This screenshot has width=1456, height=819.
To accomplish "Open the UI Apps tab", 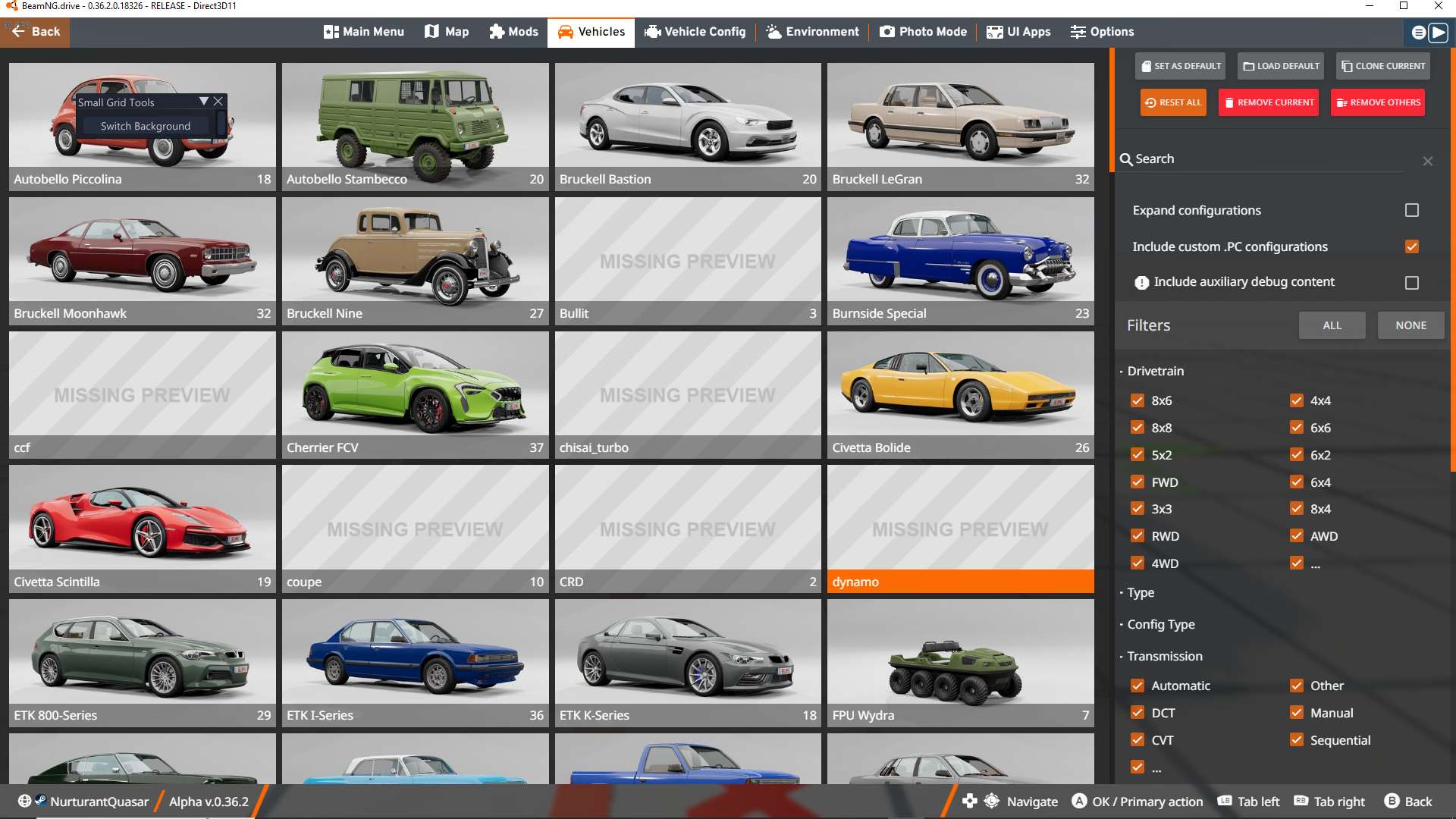I will pyautogui.click(x=1018, y=32).
